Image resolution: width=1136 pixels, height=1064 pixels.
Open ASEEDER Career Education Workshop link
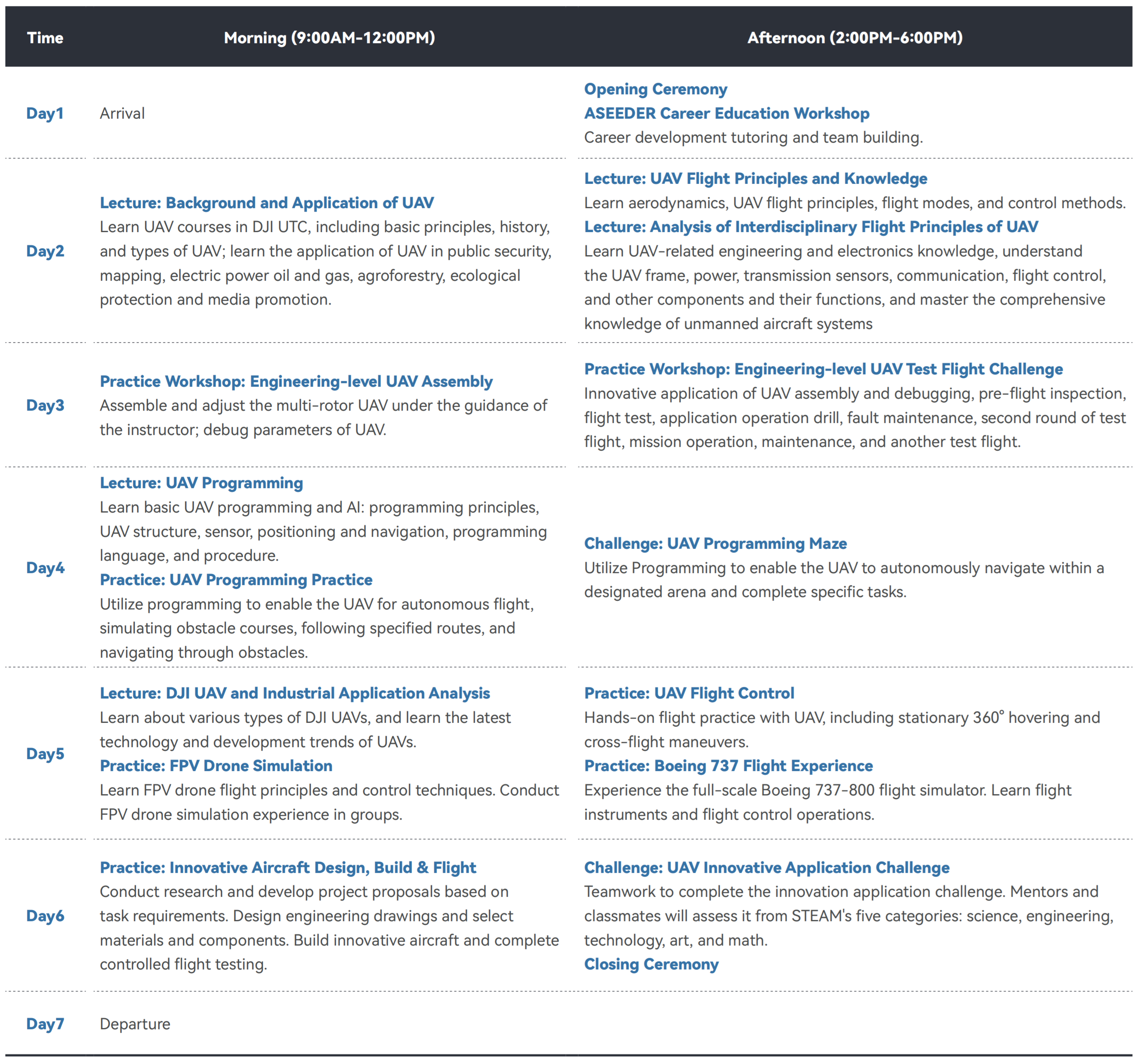pyautogui.click(x=726, y=113)
